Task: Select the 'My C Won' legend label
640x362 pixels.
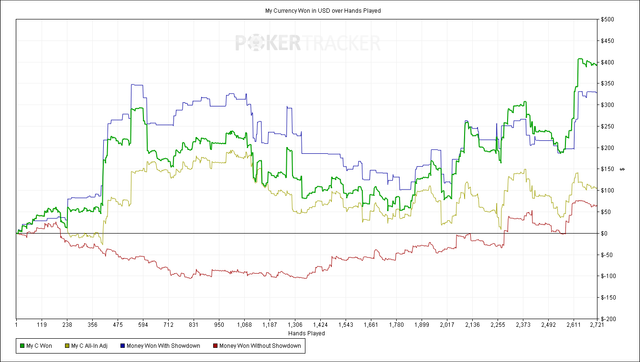Action: tap(39, 346)
